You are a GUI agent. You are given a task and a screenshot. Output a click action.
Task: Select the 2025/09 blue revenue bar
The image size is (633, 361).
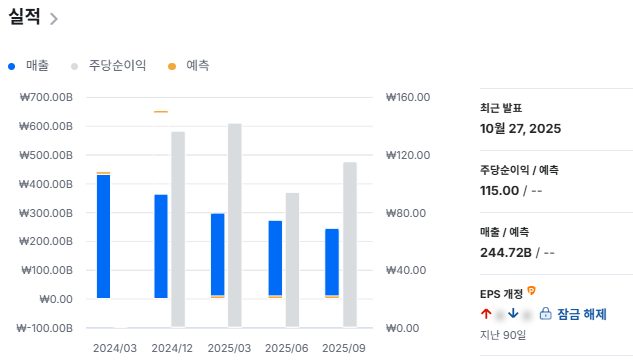(332, 262)
